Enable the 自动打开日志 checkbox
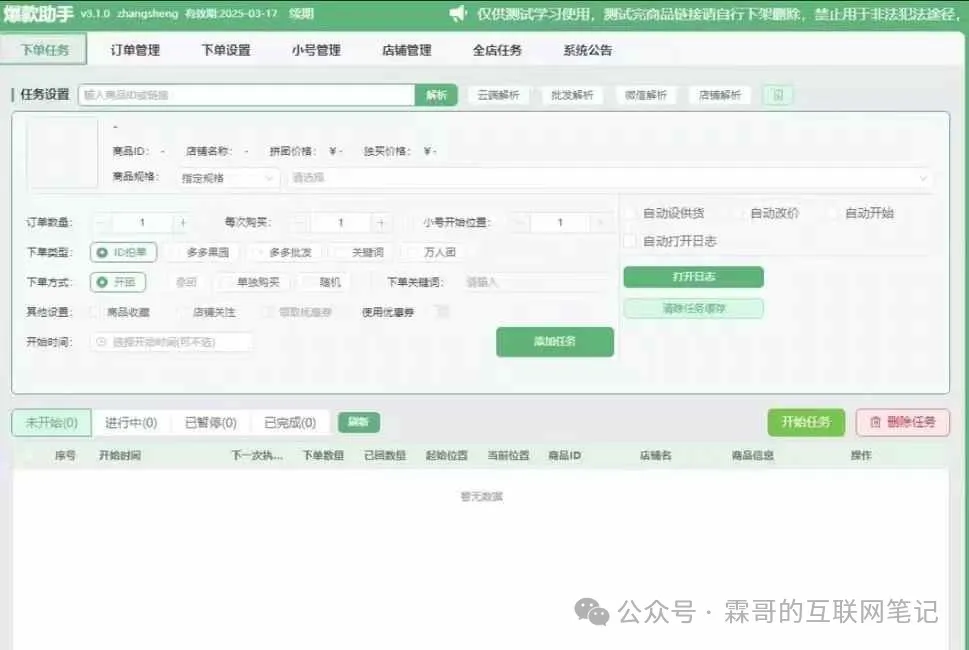This screenshot has width=969, height=650. (x=629, y=241)
